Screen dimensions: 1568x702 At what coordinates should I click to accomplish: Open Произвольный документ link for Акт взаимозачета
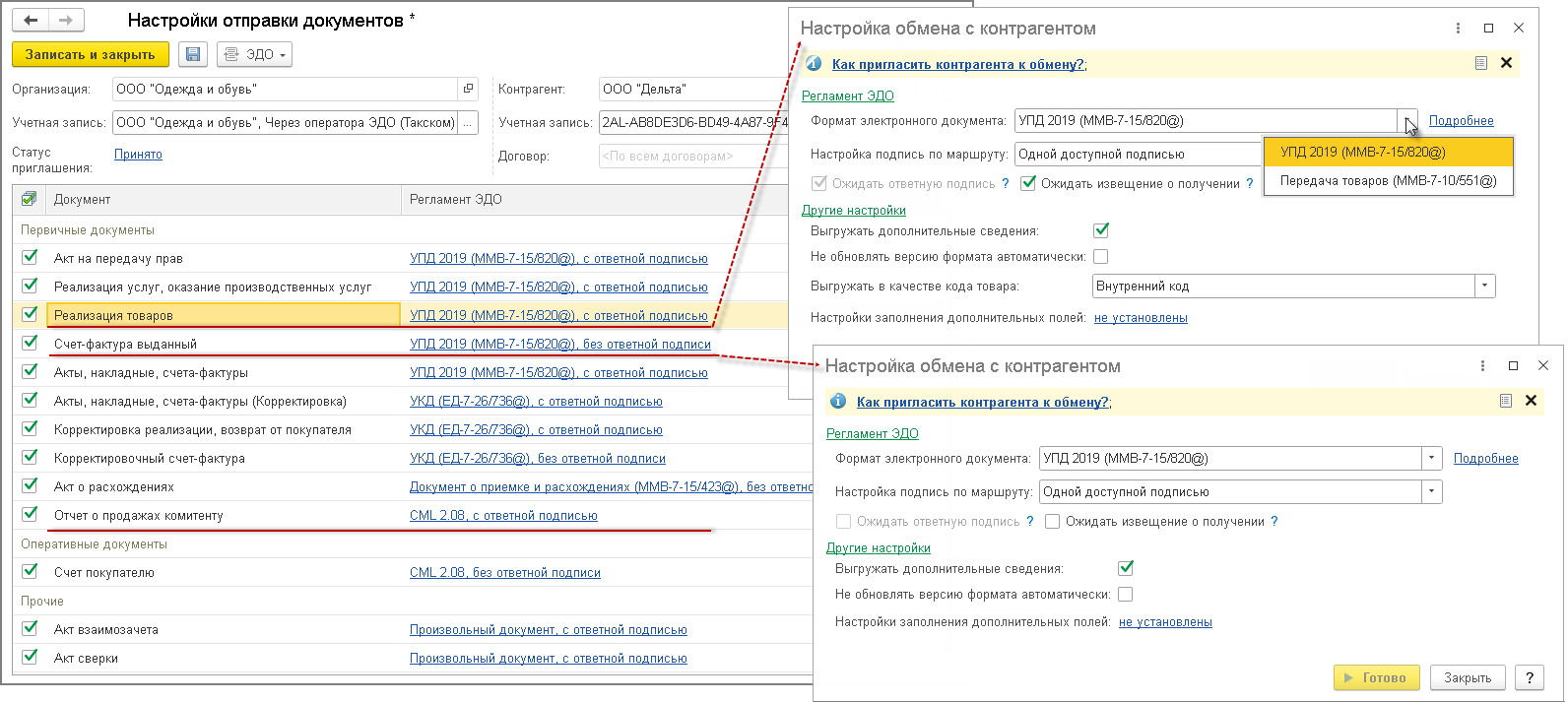[549, 630]
